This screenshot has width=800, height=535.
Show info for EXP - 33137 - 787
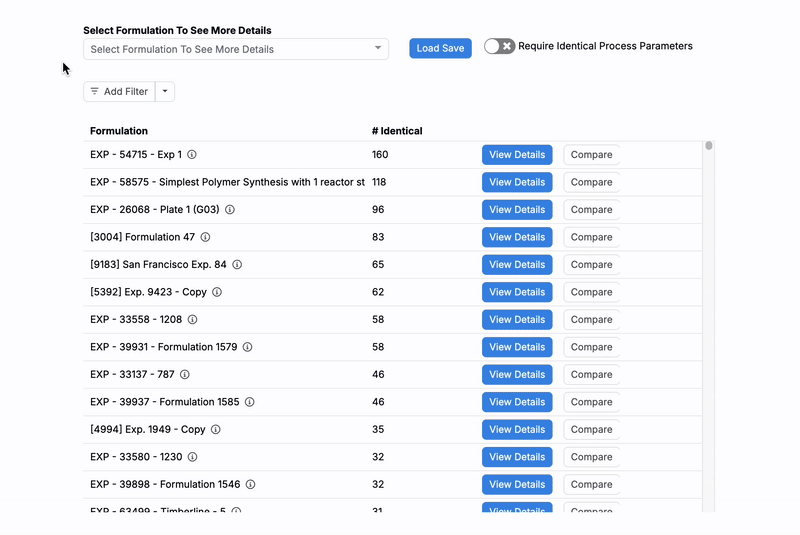pyautogui.click(x=184, y=375)
